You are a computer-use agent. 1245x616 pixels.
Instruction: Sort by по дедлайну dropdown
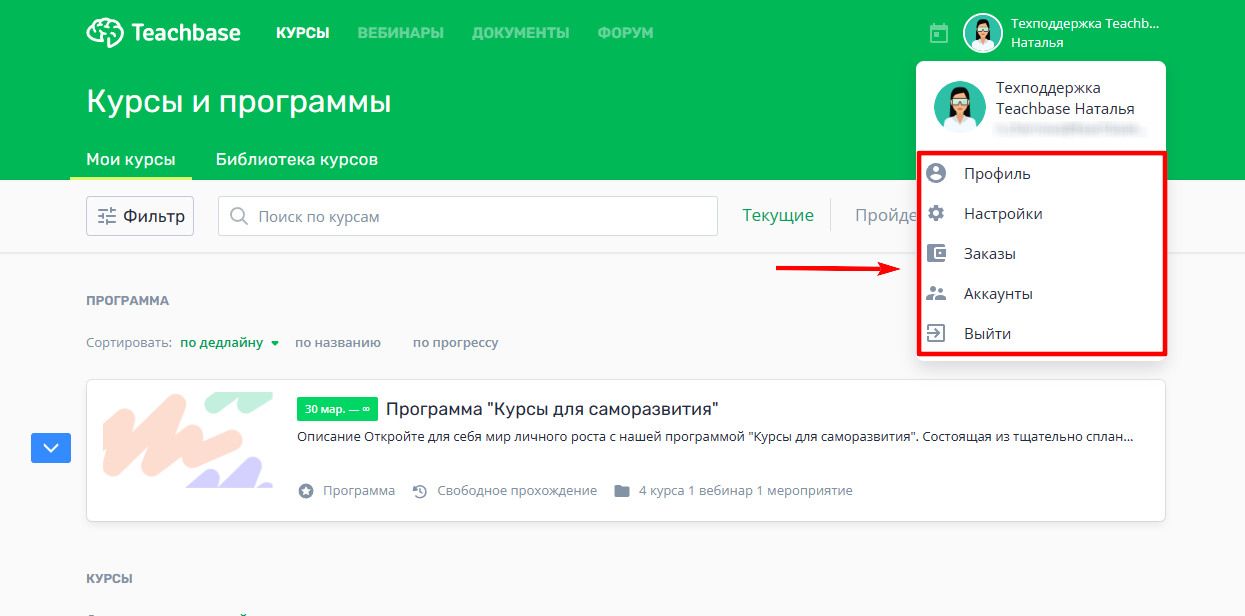229,342
